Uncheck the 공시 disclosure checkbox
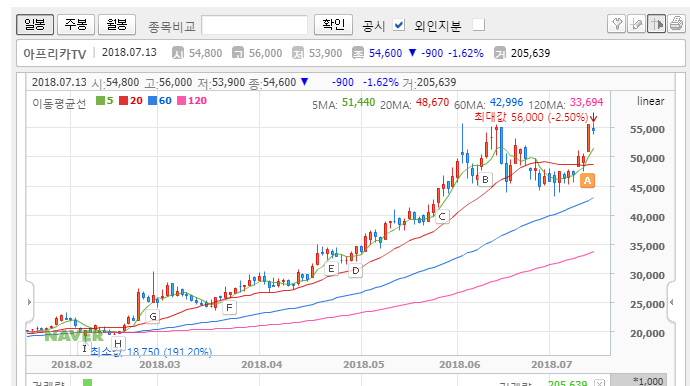This screenshot has width=690, height=386. [x=399, y=25]
